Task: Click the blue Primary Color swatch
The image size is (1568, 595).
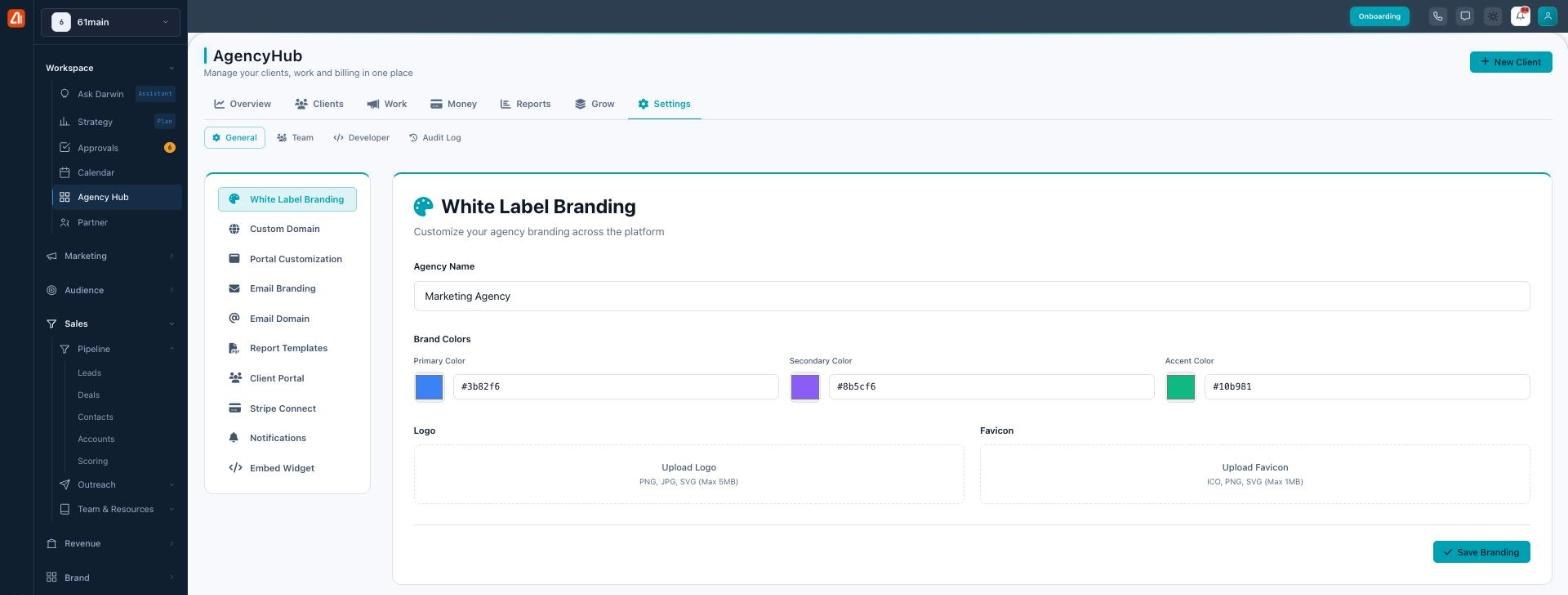Action: click(429, 387)
